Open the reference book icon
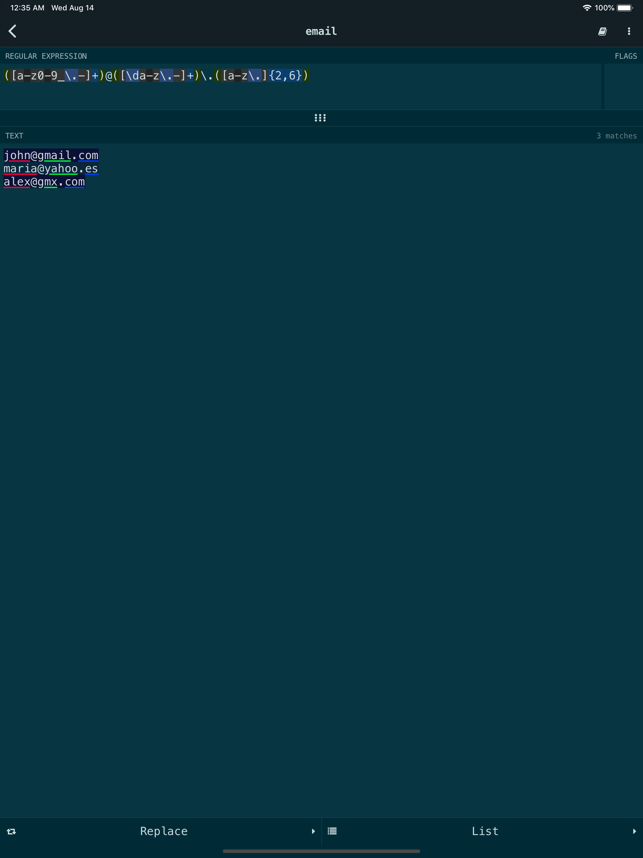 [x=602, y=32]
